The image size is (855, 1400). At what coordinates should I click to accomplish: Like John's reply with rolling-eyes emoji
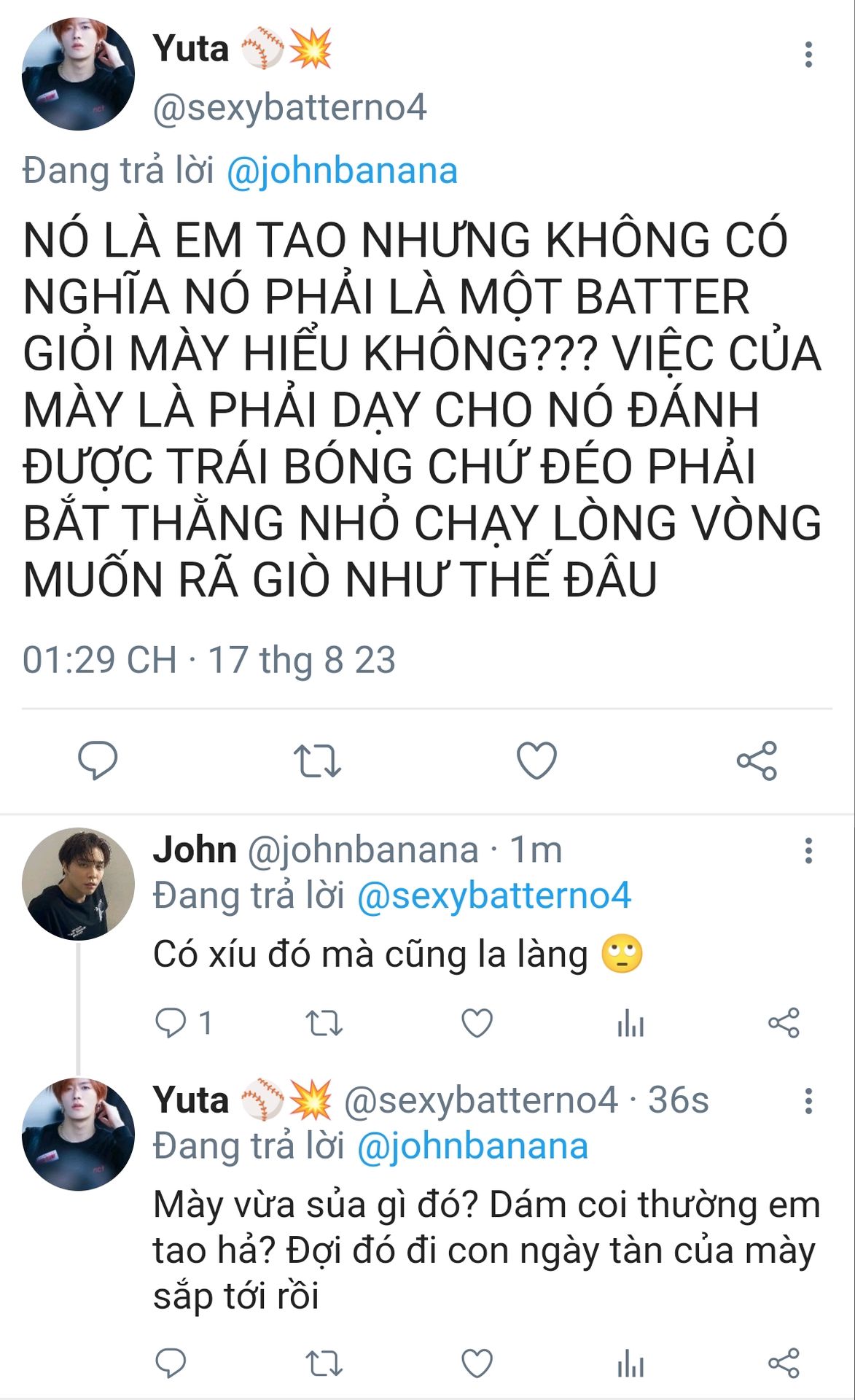tap(477, 1022)
